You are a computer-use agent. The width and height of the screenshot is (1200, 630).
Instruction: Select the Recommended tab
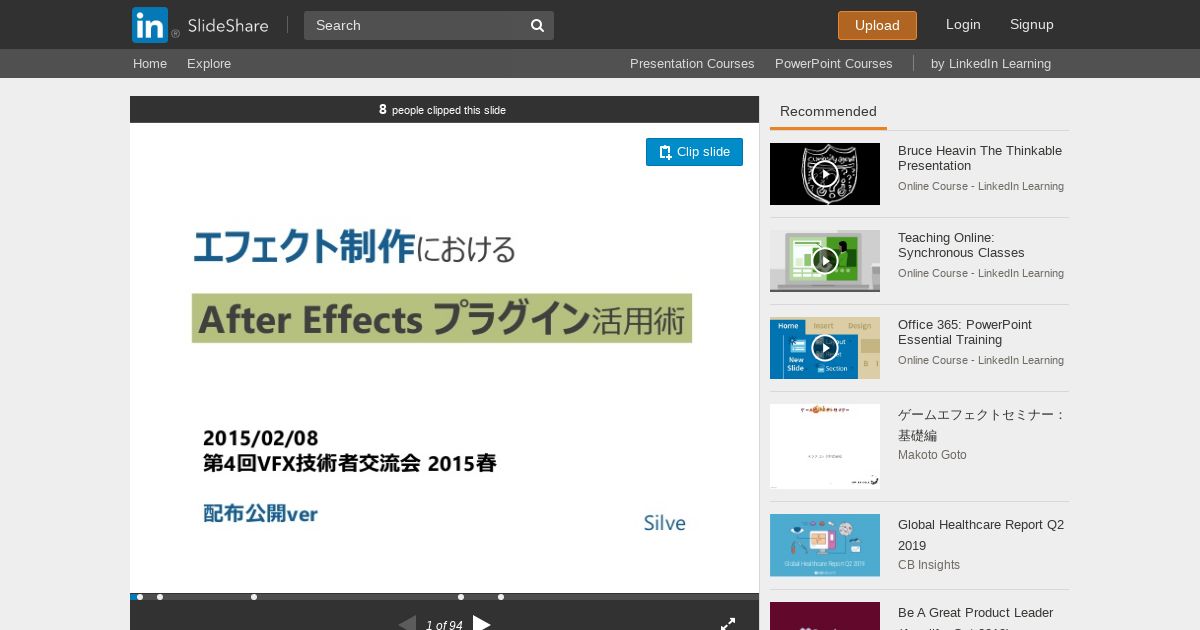828,111
